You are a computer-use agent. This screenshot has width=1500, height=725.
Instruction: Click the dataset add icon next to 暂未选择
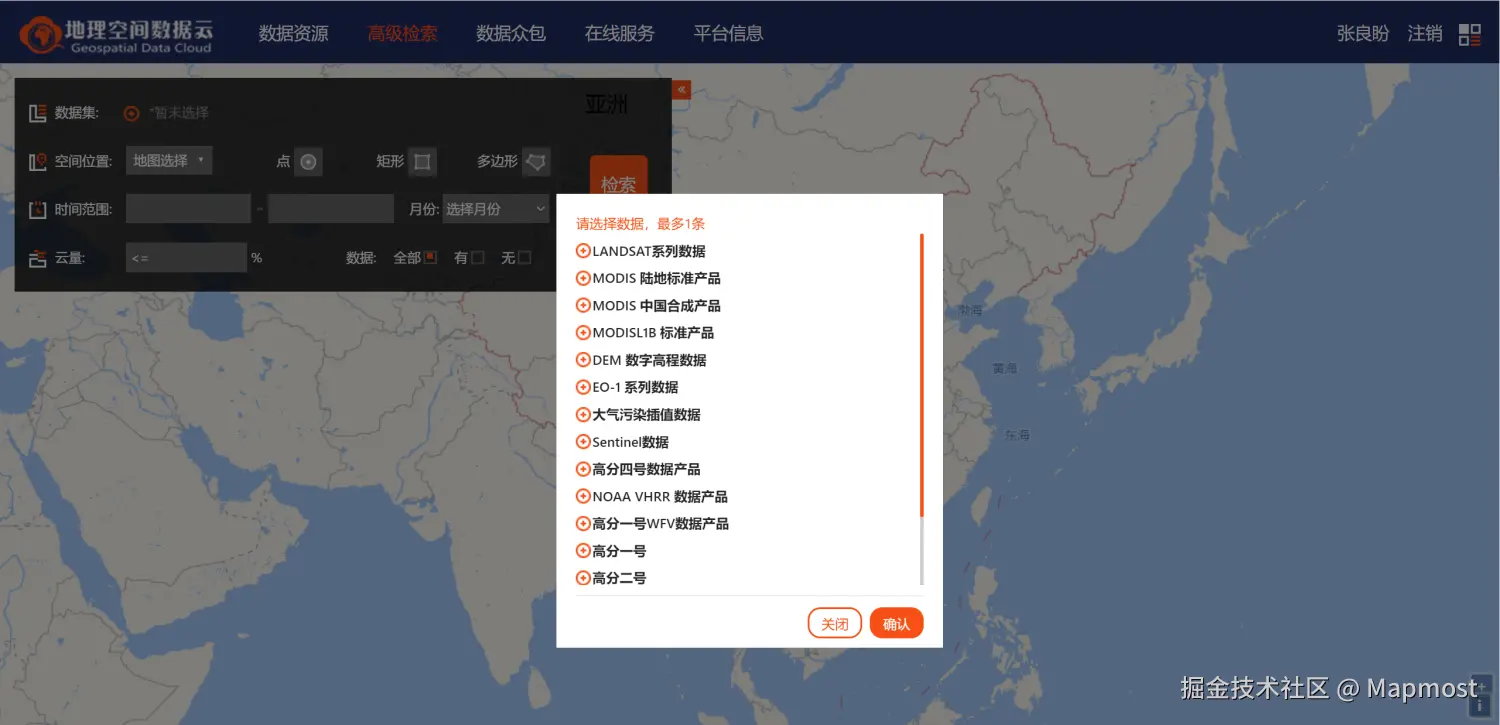click(131, 113)
